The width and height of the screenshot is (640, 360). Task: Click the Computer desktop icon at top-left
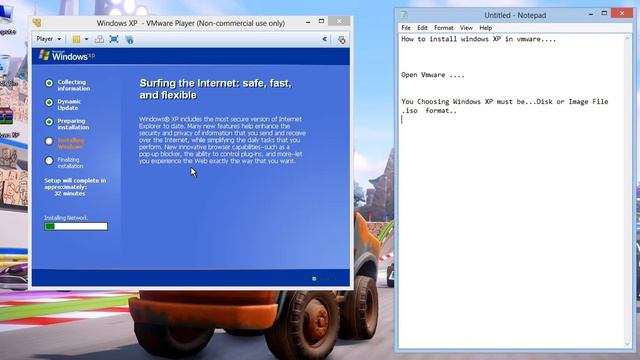(7, 14)
